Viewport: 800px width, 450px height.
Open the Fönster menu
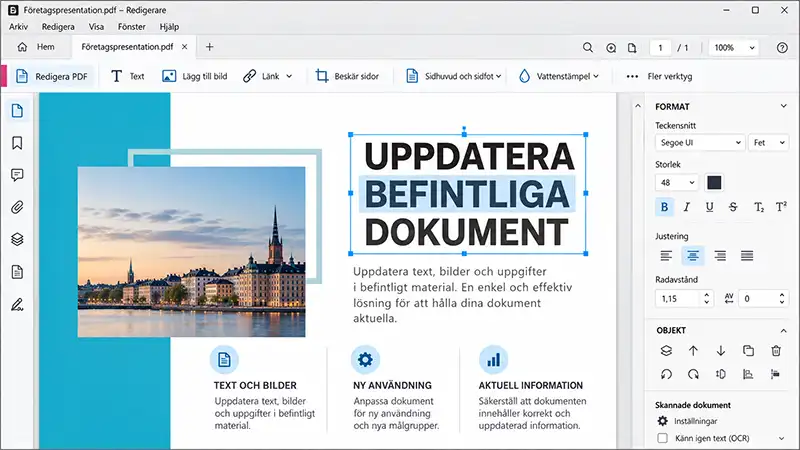click(x=132, y=27)
